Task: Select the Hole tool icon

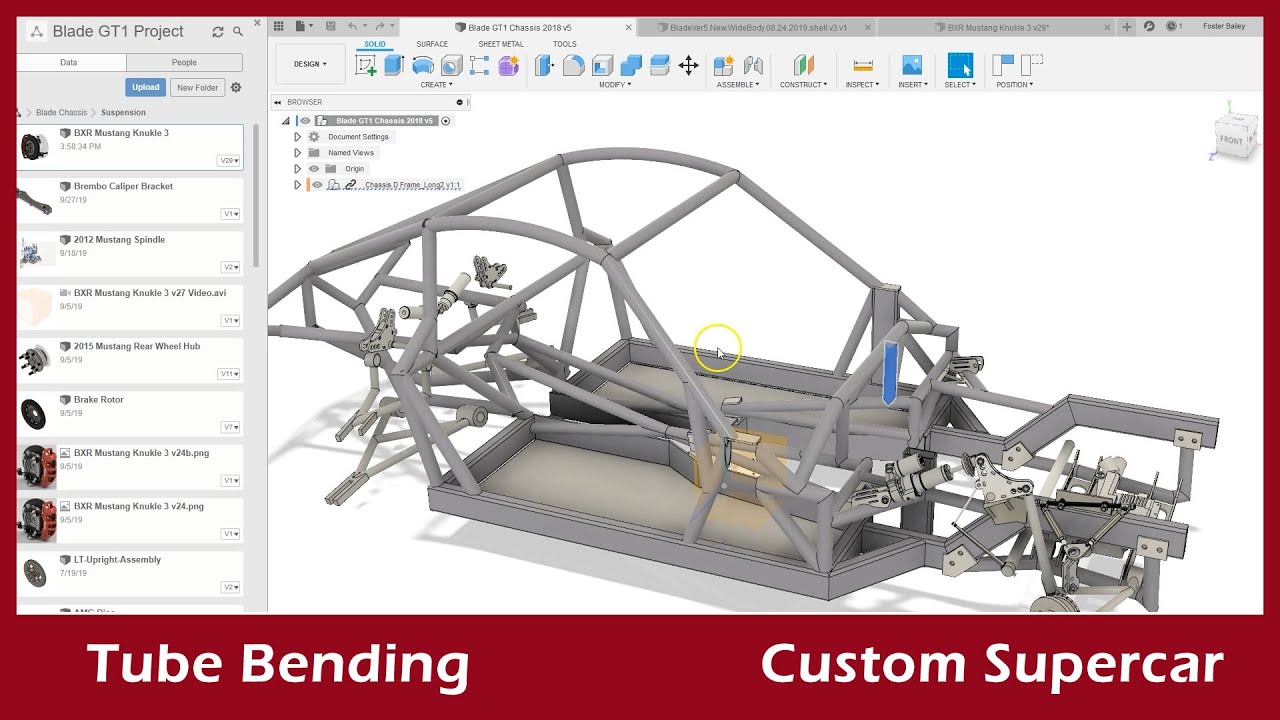Action: pos(451,66)
